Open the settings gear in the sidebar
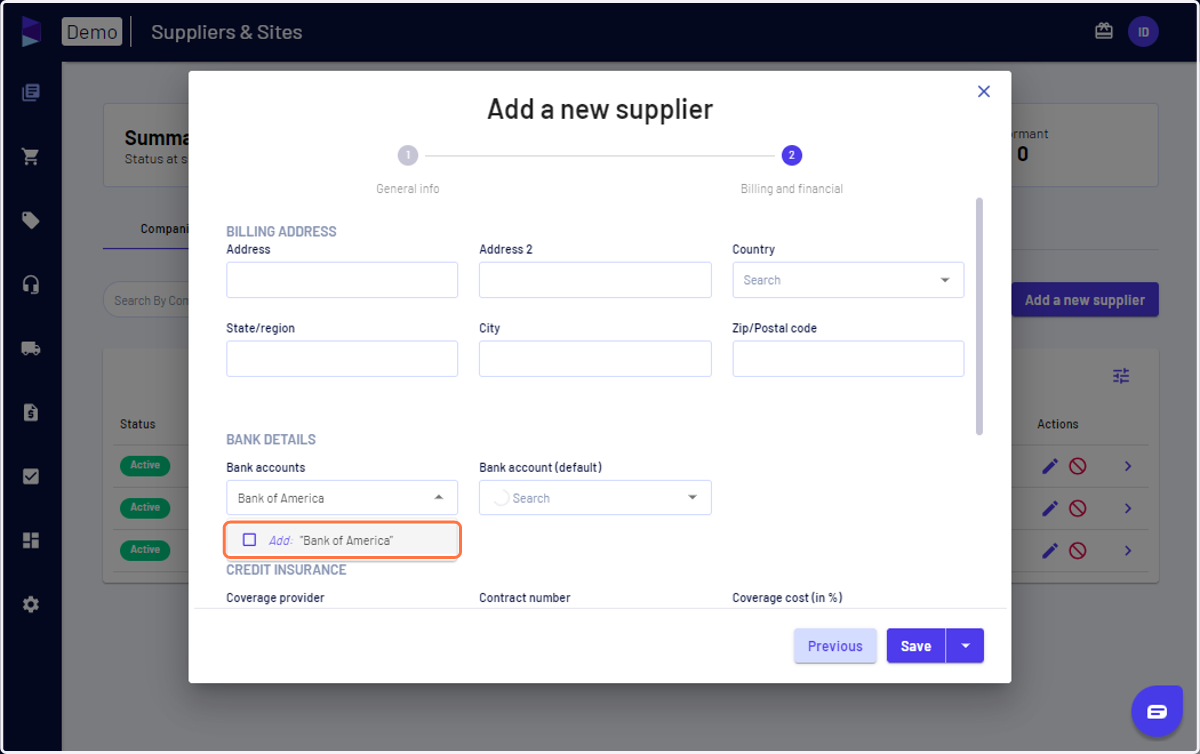This screenshot has height=754, width=1200. coord(31,604)
